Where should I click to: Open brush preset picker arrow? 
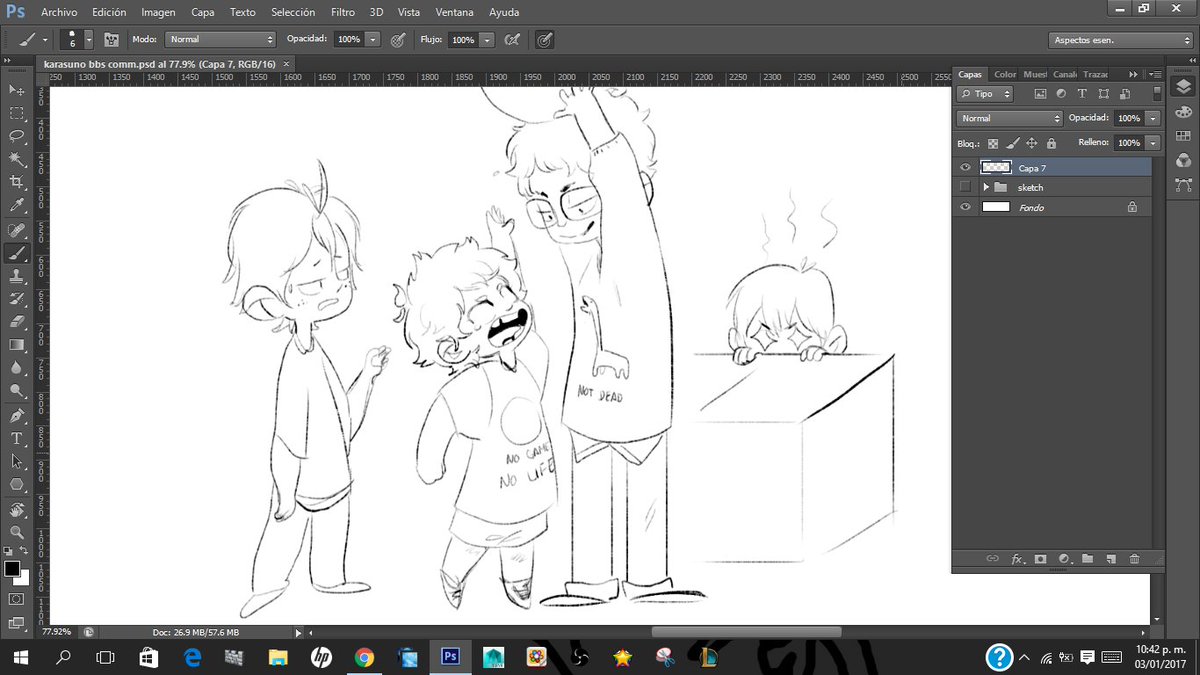click(88, 40)
